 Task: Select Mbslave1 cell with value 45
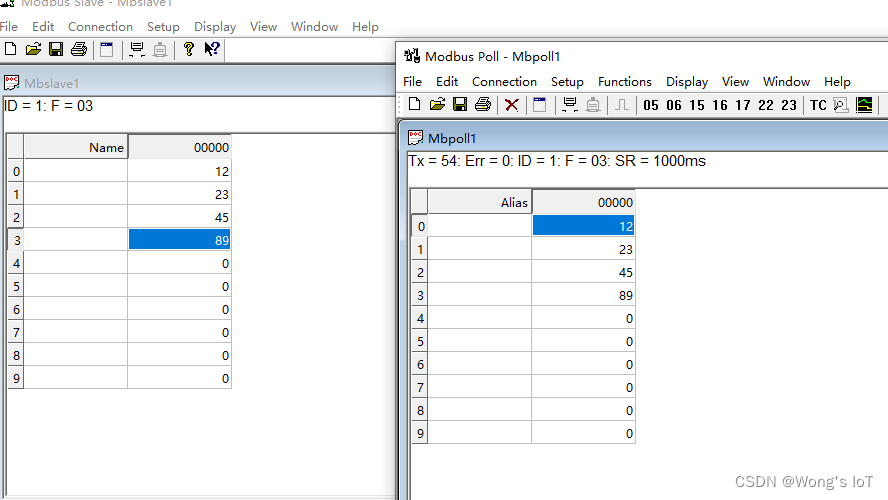pos(179,217)
